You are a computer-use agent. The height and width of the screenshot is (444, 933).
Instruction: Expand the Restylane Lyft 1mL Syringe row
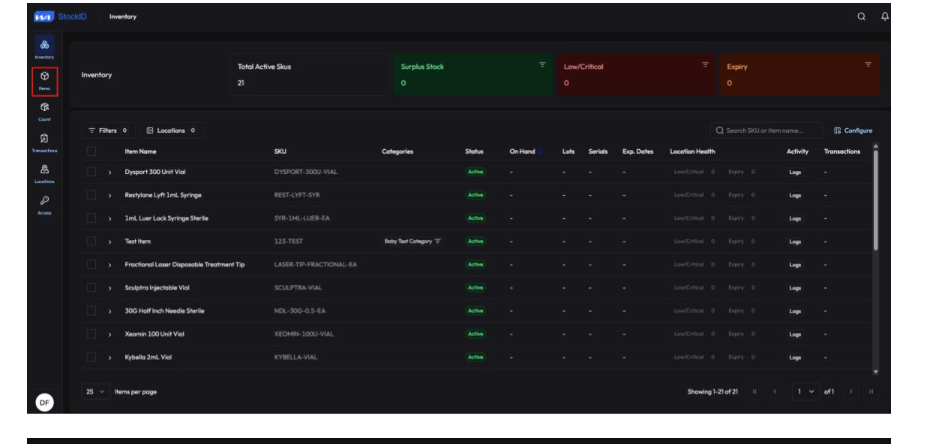(110, 195)
